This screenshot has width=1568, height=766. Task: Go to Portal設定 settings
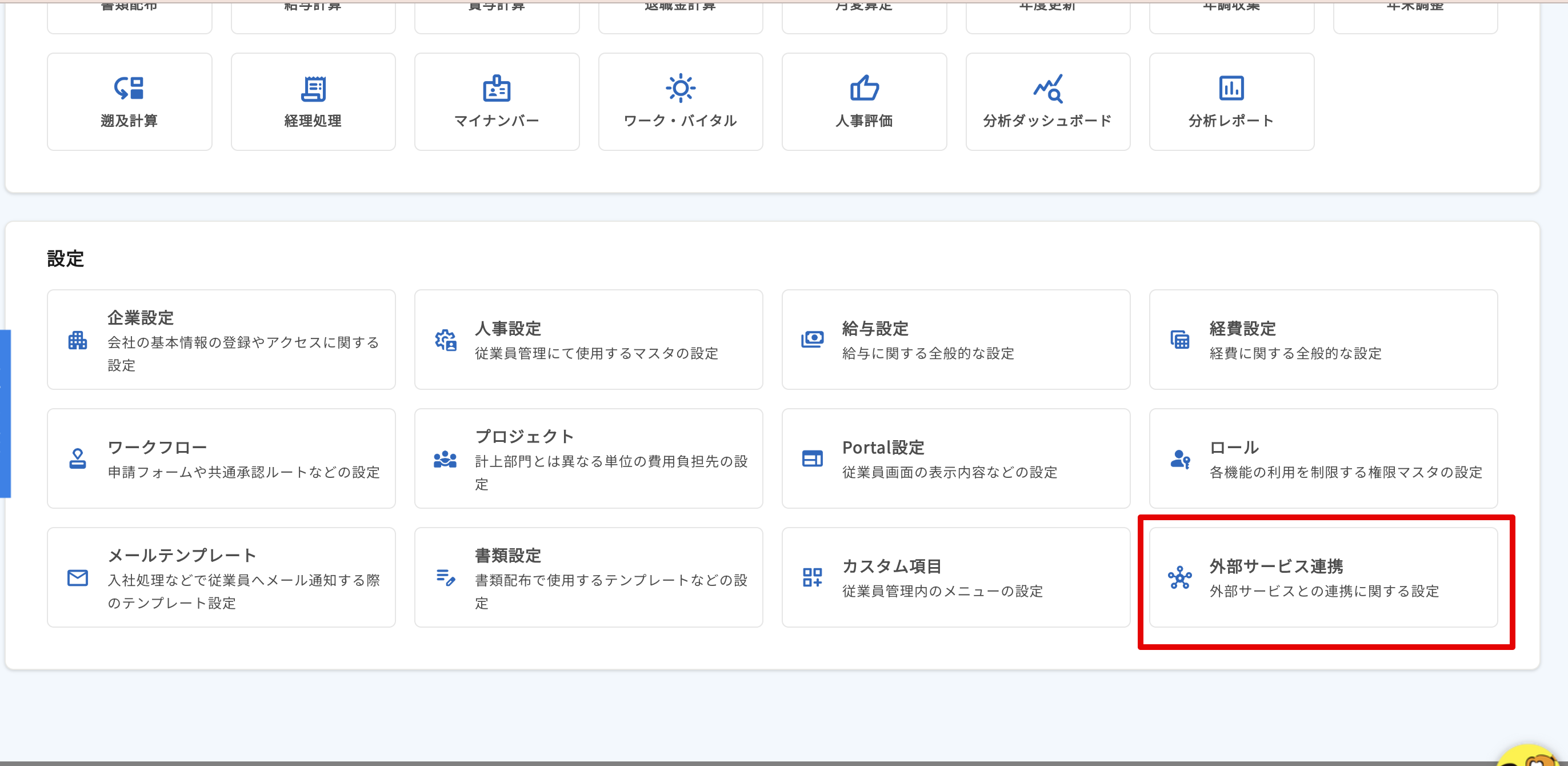[955, 458]
